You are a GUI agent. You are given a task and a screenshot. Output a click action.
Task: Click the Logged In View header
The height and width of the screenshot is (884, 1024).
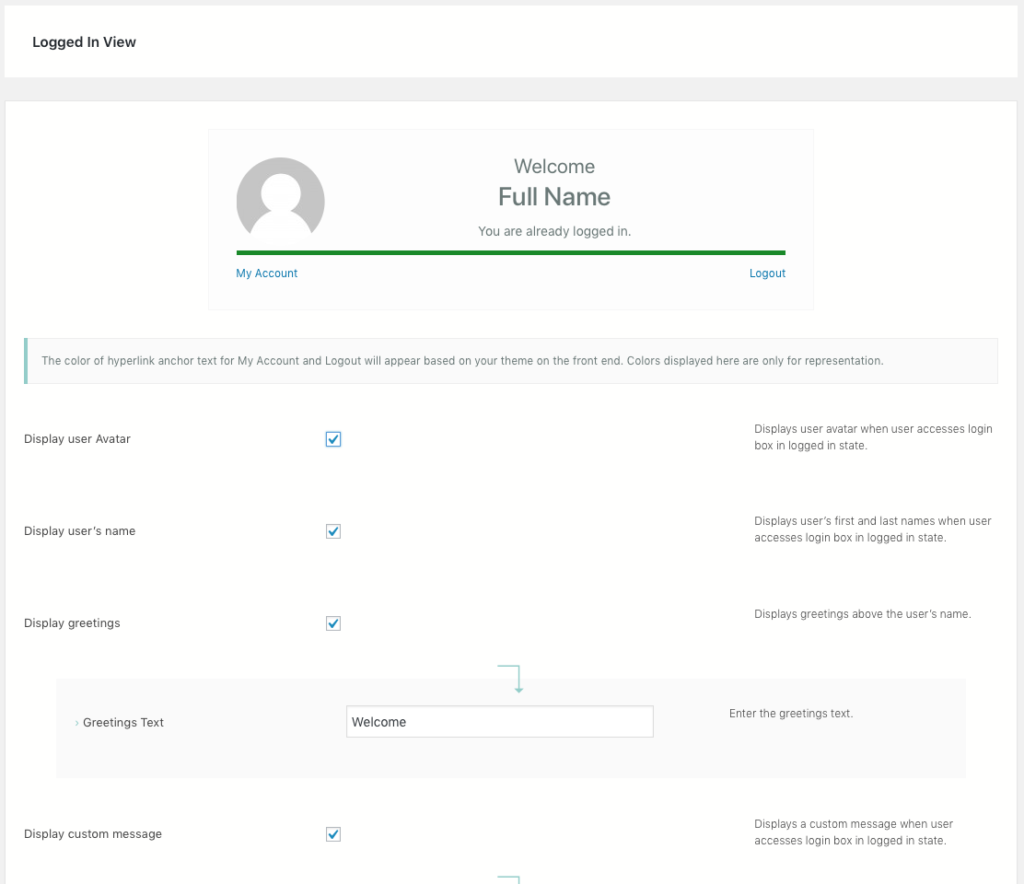click(84, 42)
